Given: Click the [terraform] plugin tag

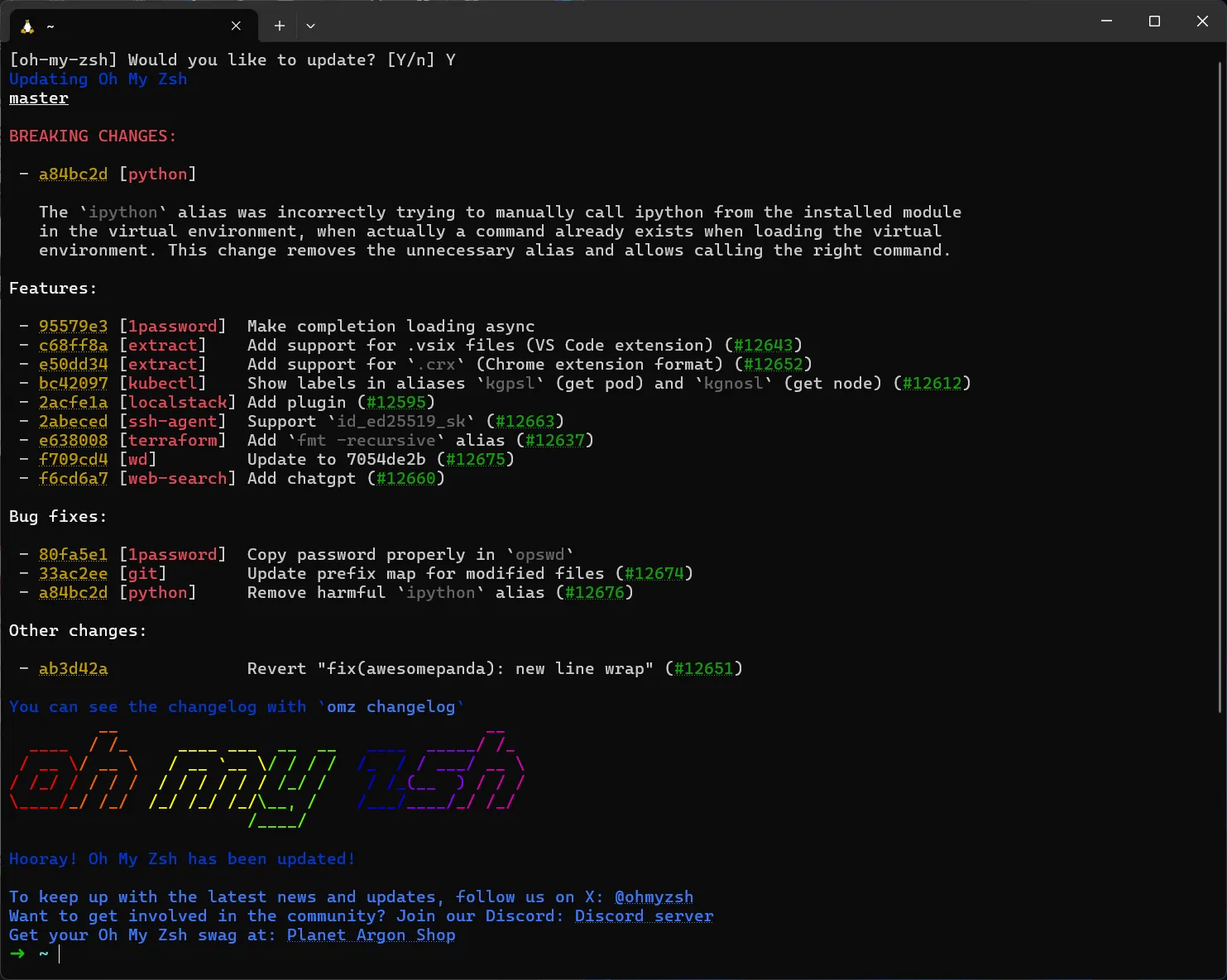Looking at the screenshot, I should point(172,440).
